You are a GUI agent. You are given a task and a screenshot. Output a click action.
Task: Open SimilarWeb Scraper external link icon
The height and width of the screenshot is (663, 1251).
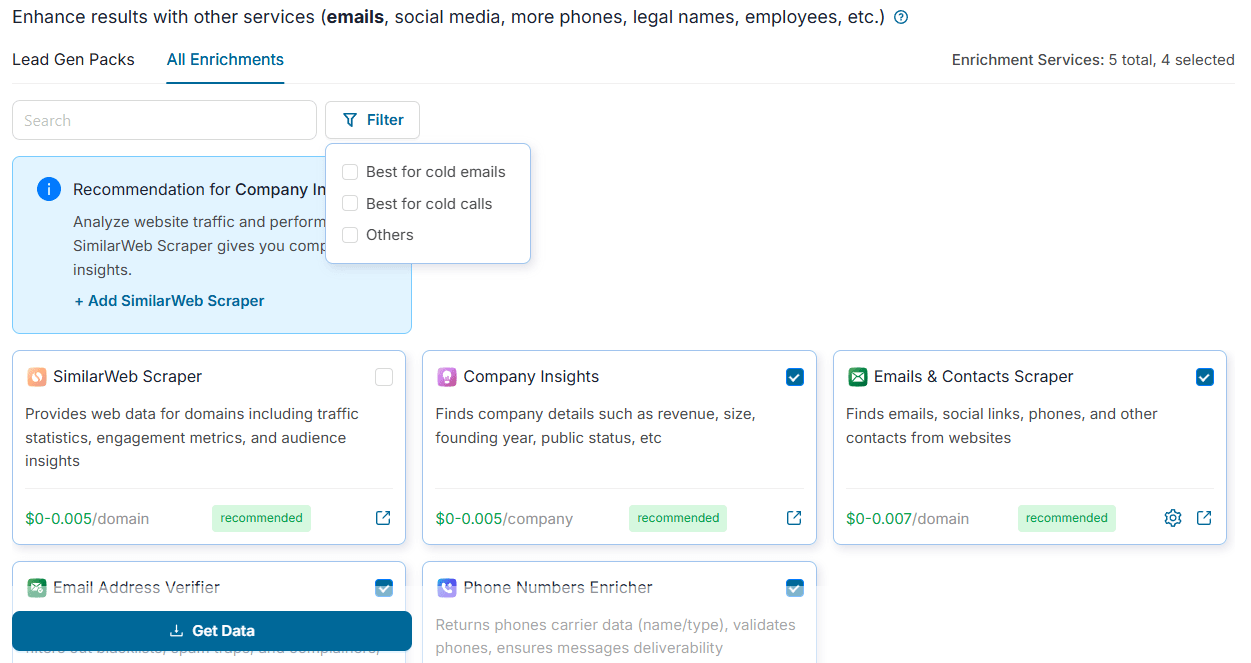tap(383, 518)
